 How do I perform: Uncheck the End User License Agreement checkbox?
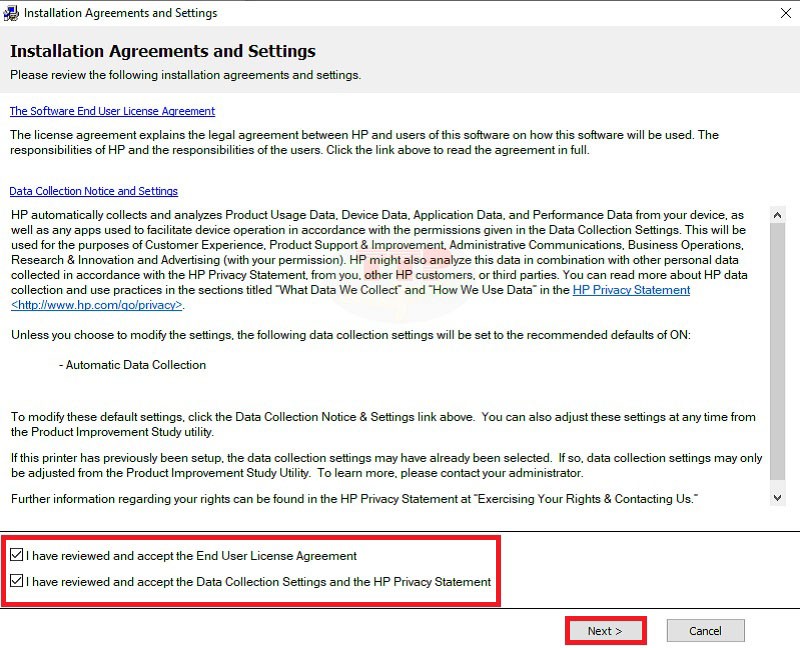pos(16,555)
